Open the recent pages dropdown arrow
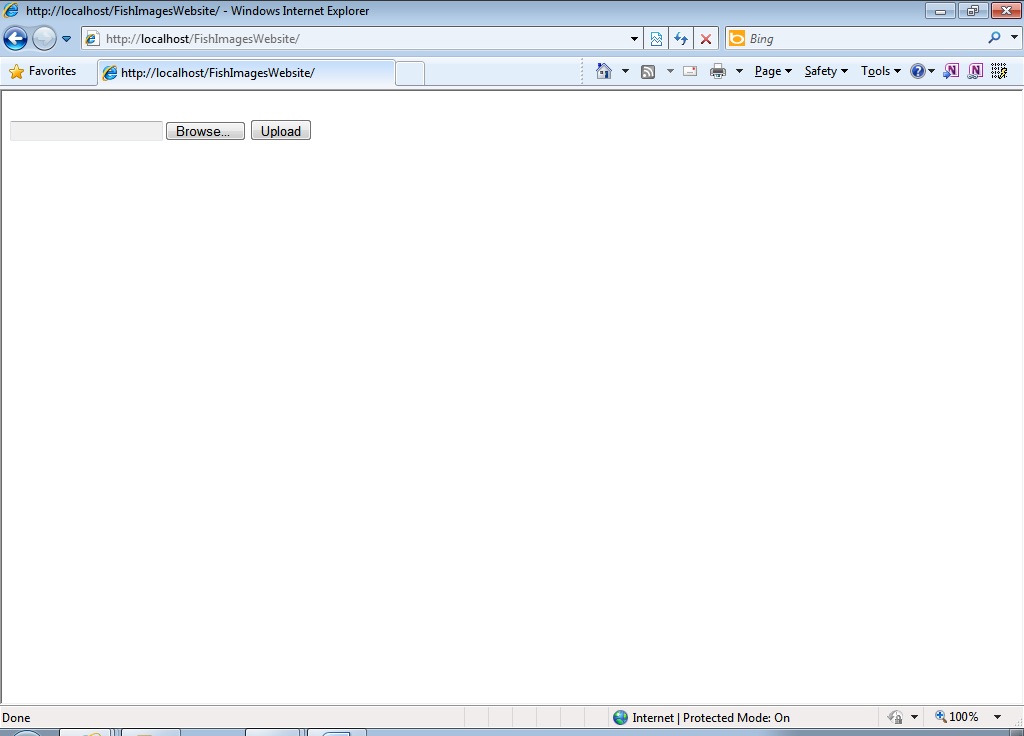The height and width of the screenshot is (736, 1024). click(66, 39)
